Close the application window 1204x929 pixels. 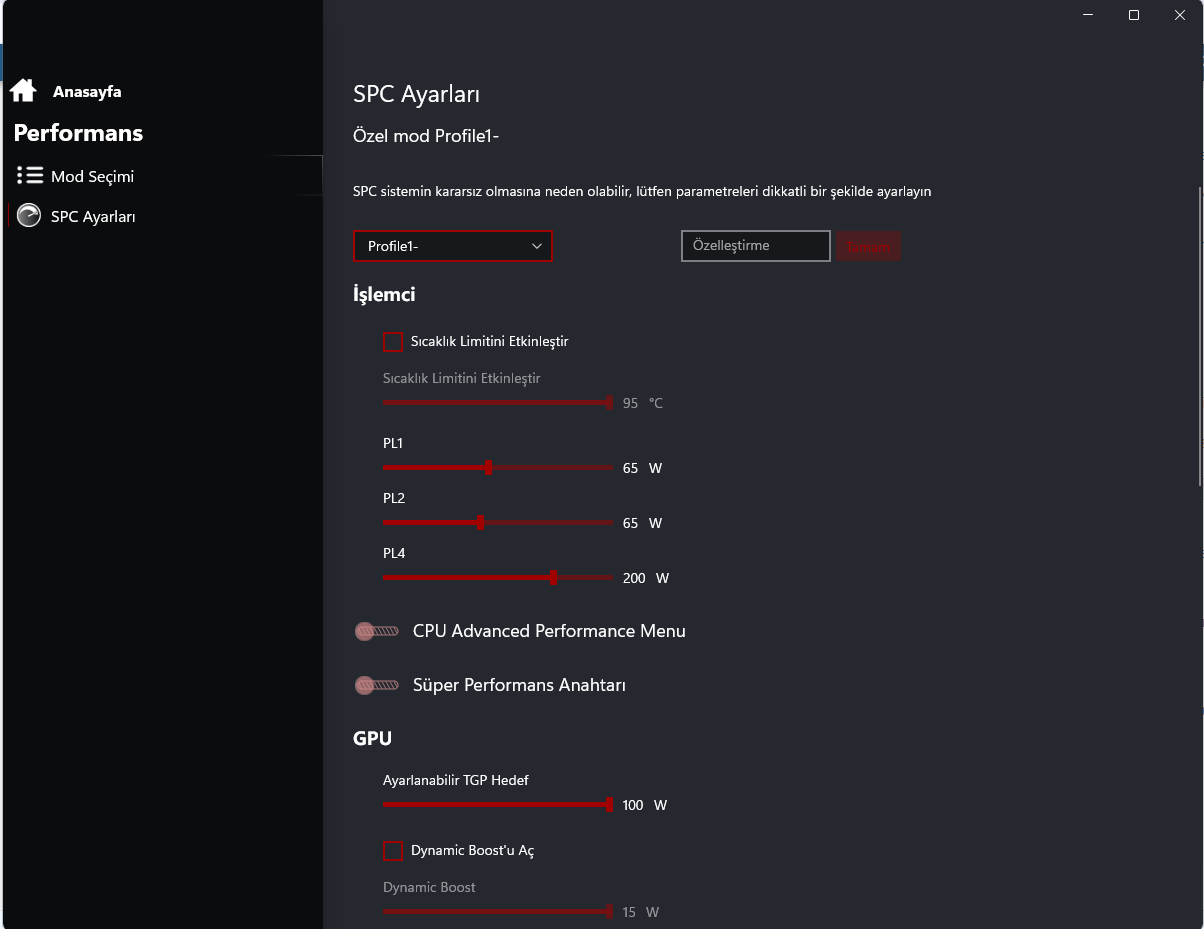1180,15
